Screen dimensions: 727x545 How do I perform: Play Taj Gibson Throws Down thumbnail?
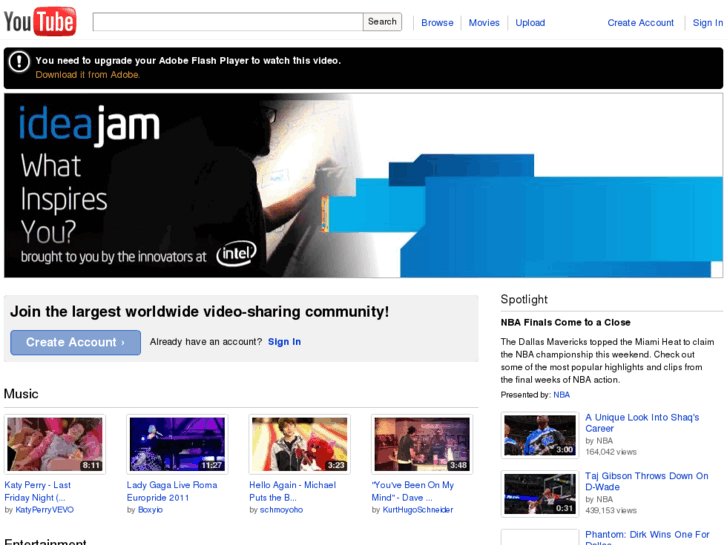[539, 494]
